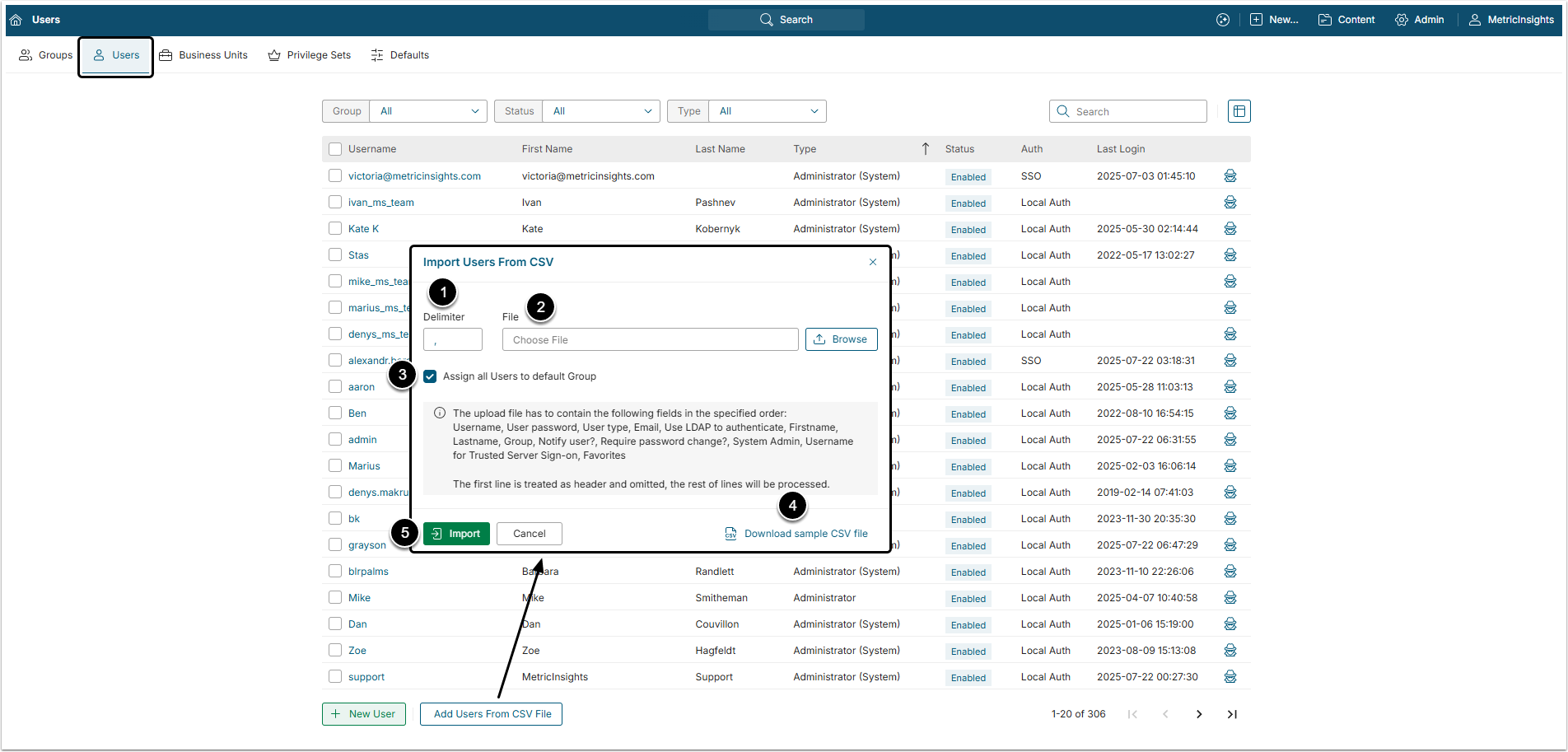Uncheck Assign all Users to default Group
The image size is (1568, 752).
pyautogui.click(x=430, y=376)
